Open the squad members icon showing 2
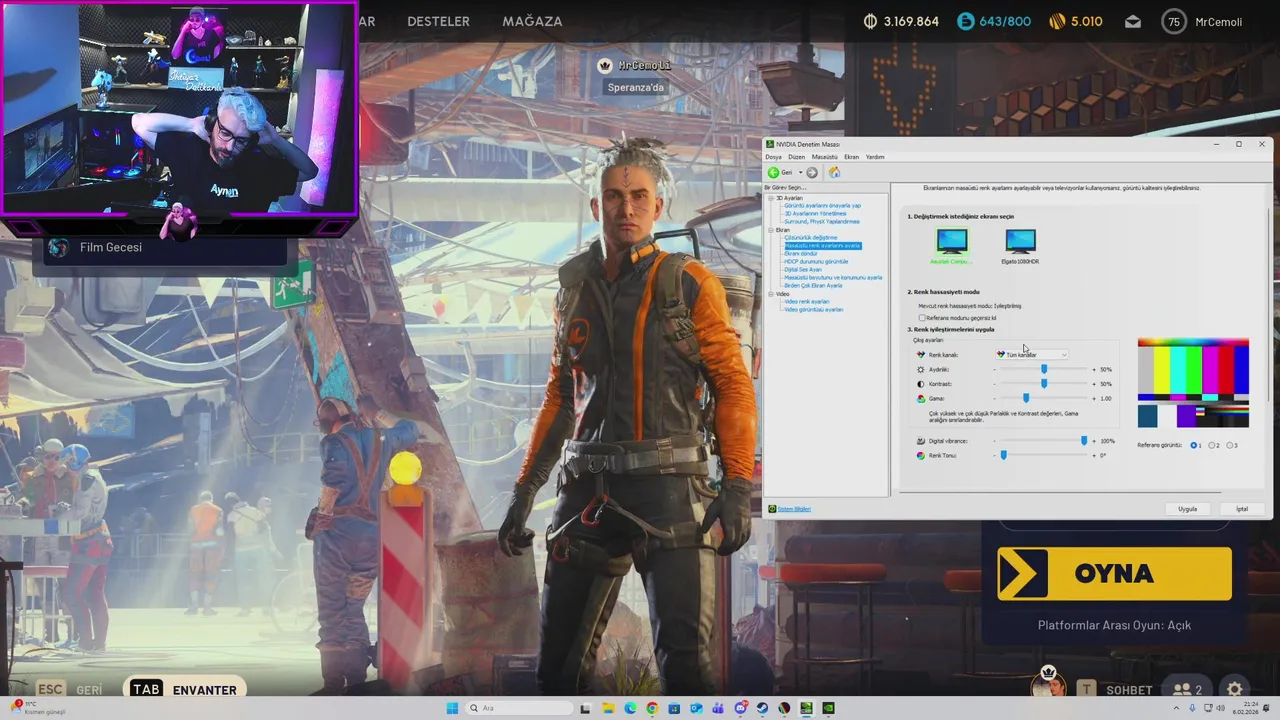This screenshot has width=1280, height=720. (1187, 689)
